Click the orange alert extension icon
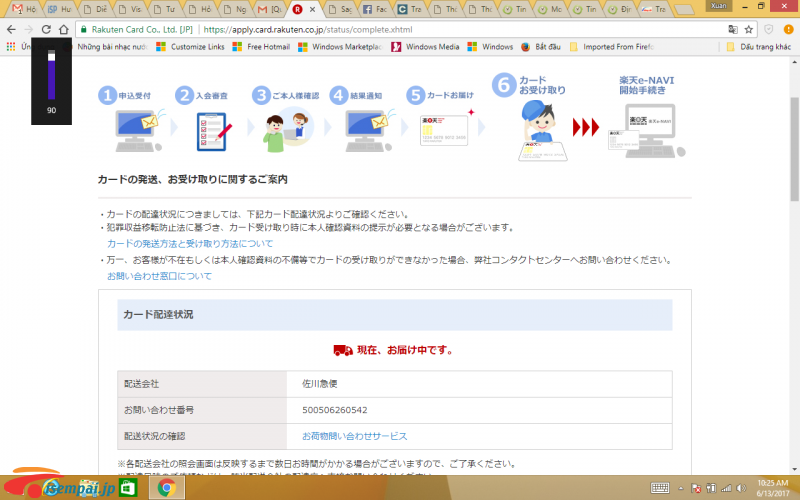 [x=788, y=30]
